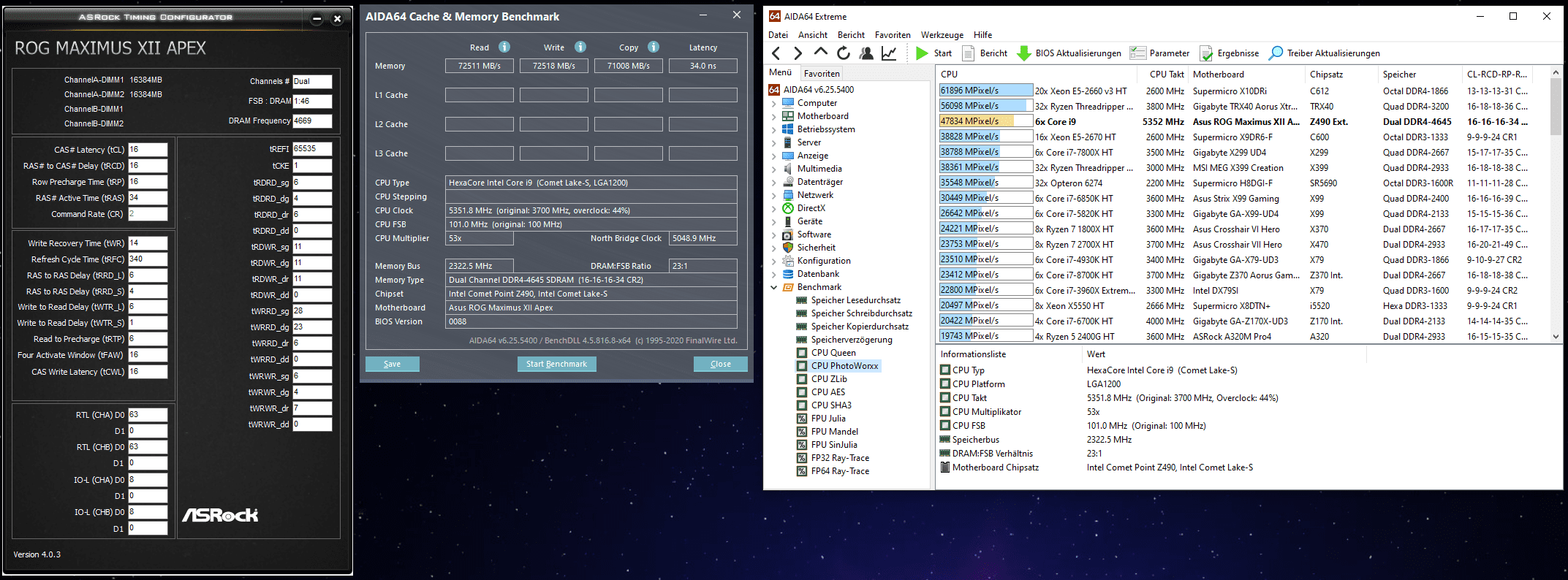The image size is (1568, 580).
Task: Start the benchmark with the green Start button
Action: (933, 53)
